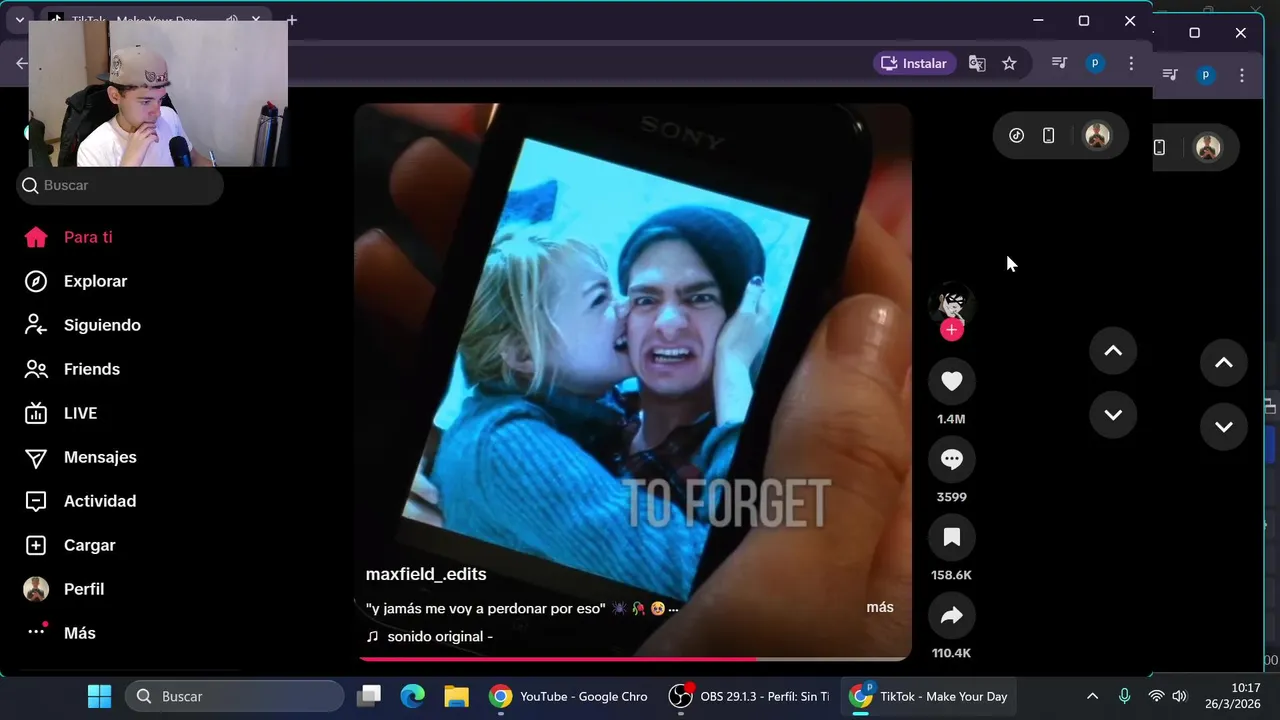The image size is (1280, 720).
Task: Click the TikTok coins icon in top pill
Action: pos(1016,135)
